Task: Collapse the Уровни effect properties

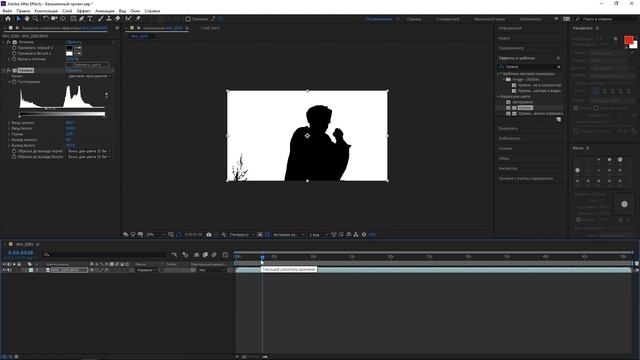Action: [x=4, y=71]
